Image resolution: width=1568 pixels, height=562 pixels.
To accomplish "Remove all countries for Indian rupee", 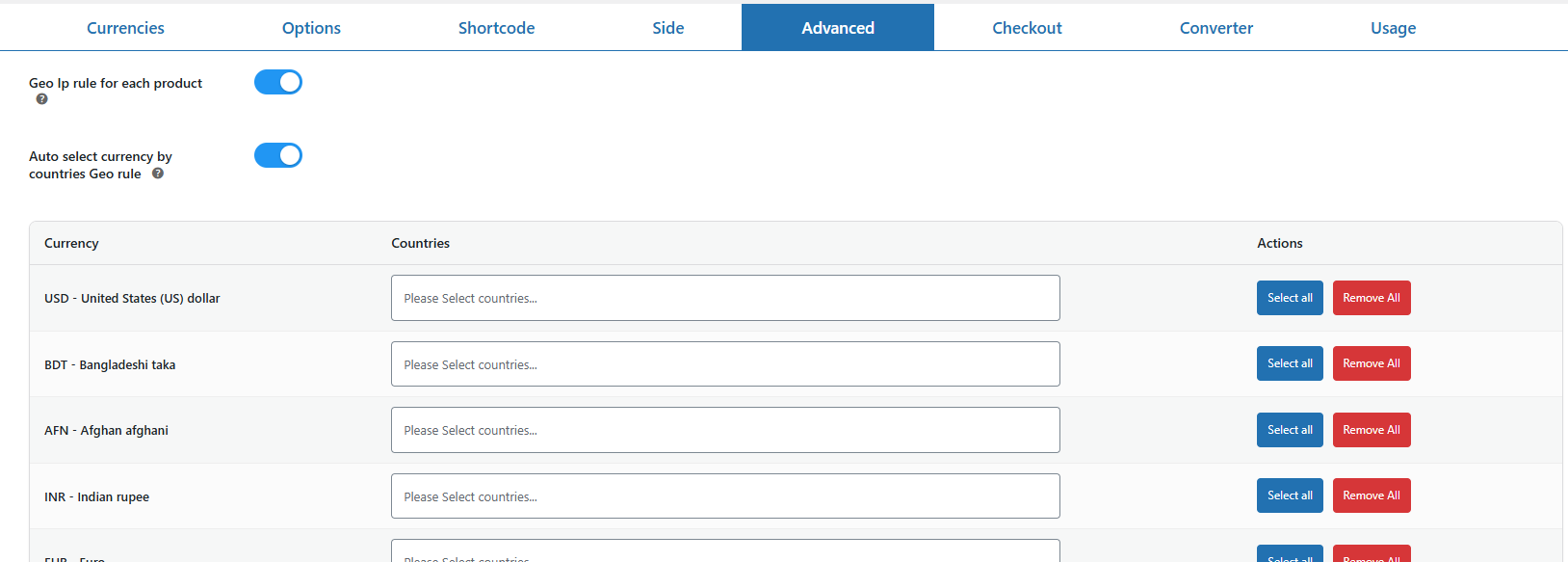I will point(1372,495).
